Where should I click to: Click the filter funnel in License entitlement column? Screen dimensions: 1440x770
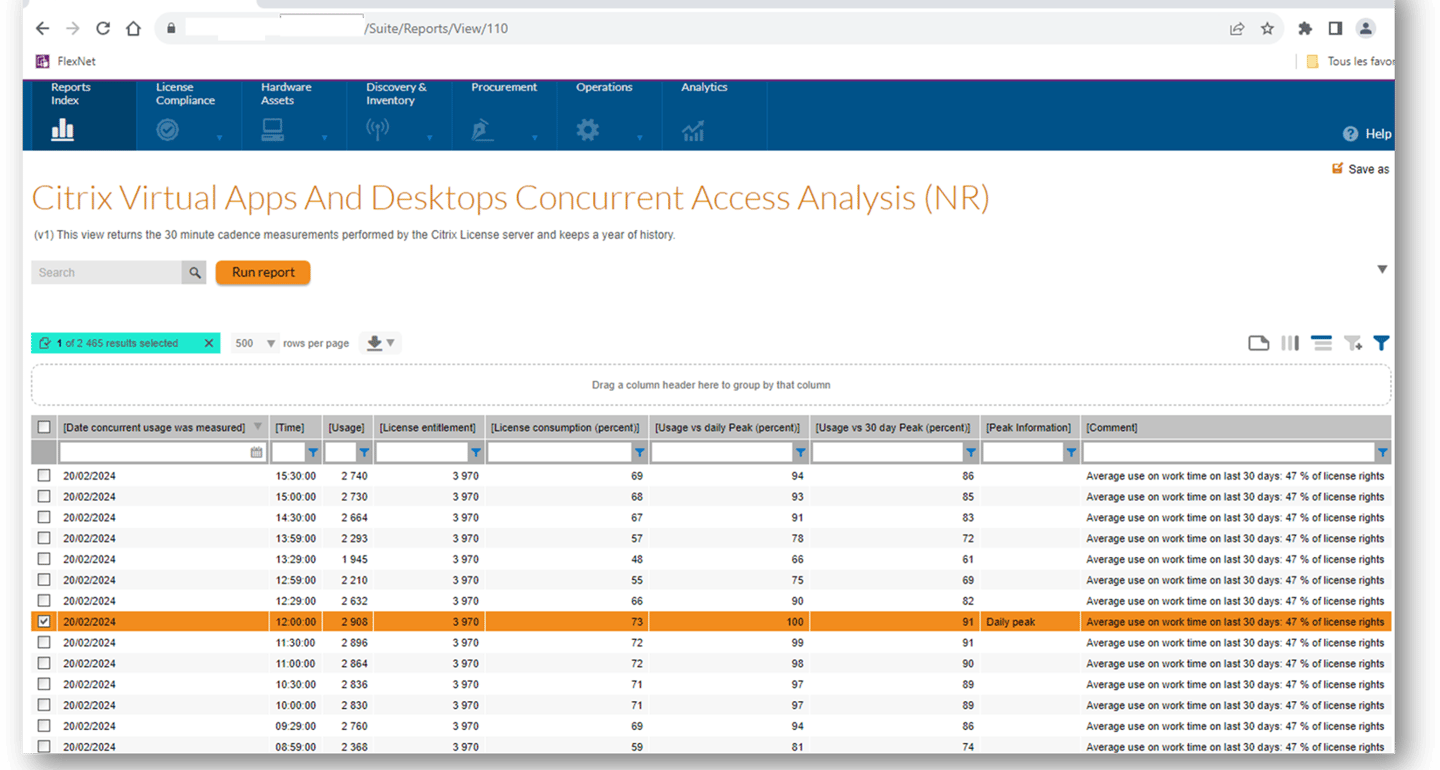[476, 453]
